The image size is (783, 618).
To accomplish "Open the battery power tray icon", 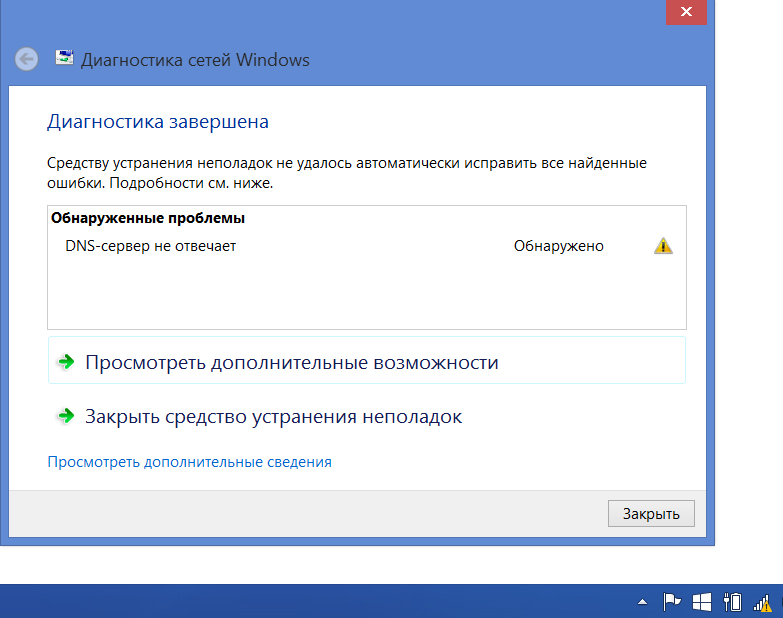I will coord(732,602).
